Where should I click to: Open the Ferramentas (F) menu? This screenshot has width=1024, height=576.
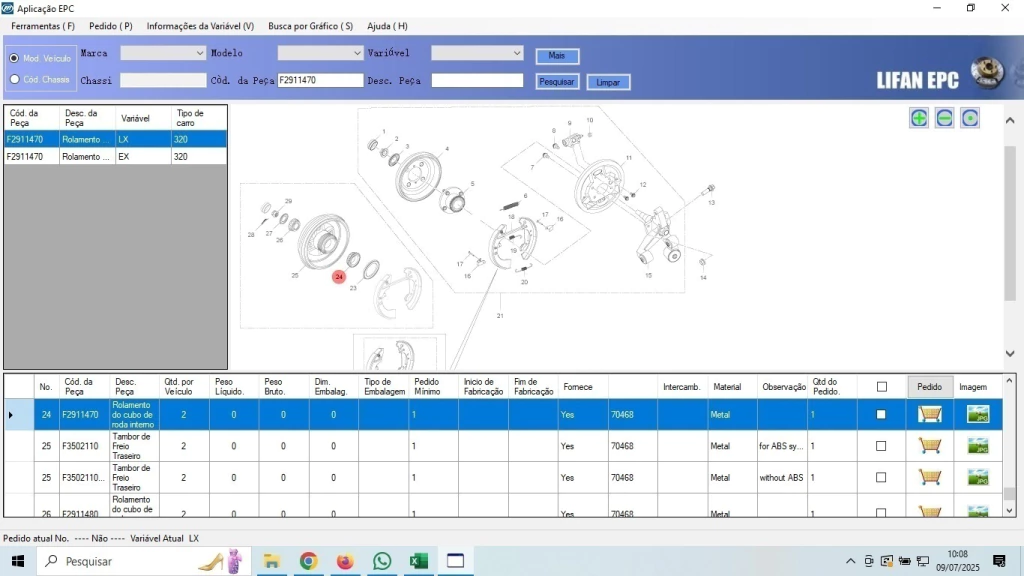pos(43,26)
